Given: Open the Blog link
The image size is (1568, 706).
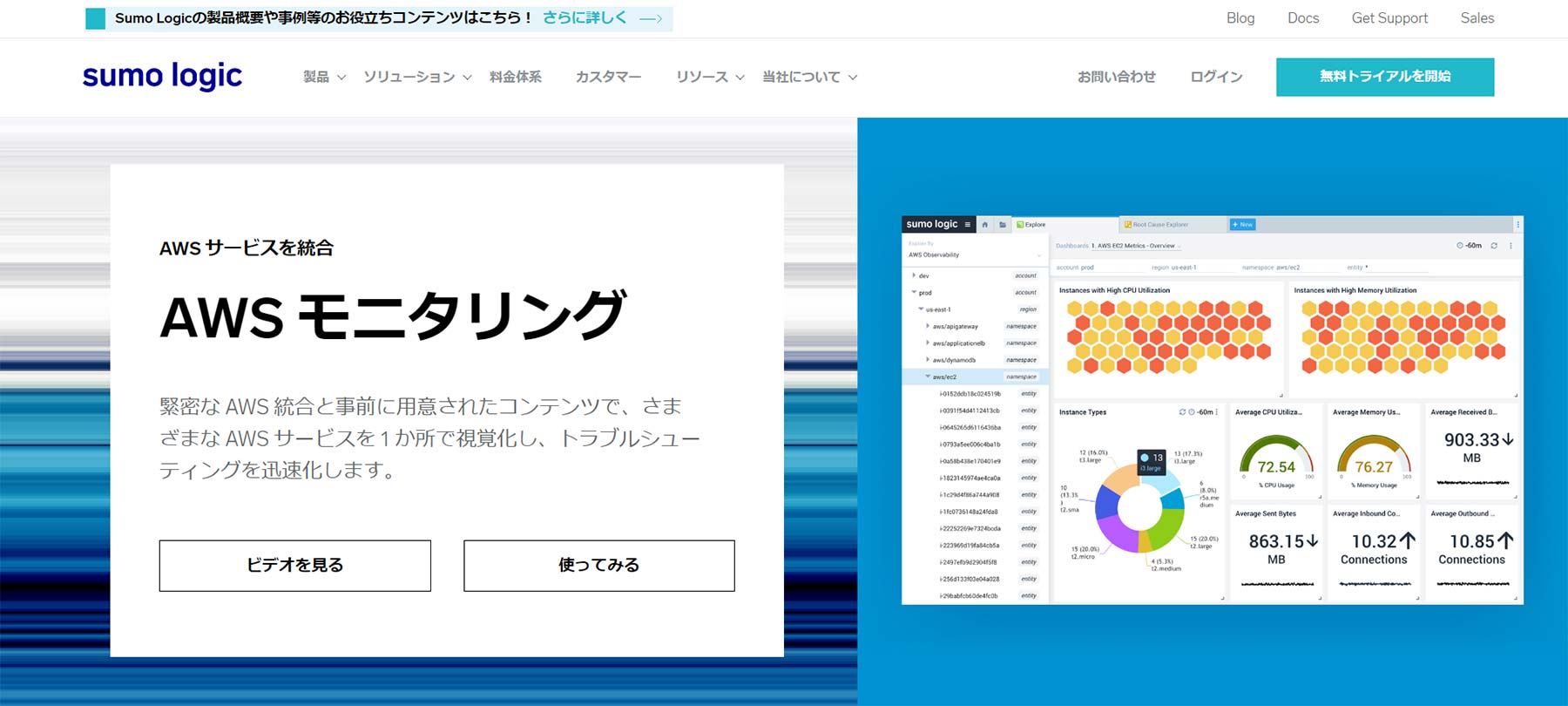Looking at the screenshot, I should (1240, 18).
